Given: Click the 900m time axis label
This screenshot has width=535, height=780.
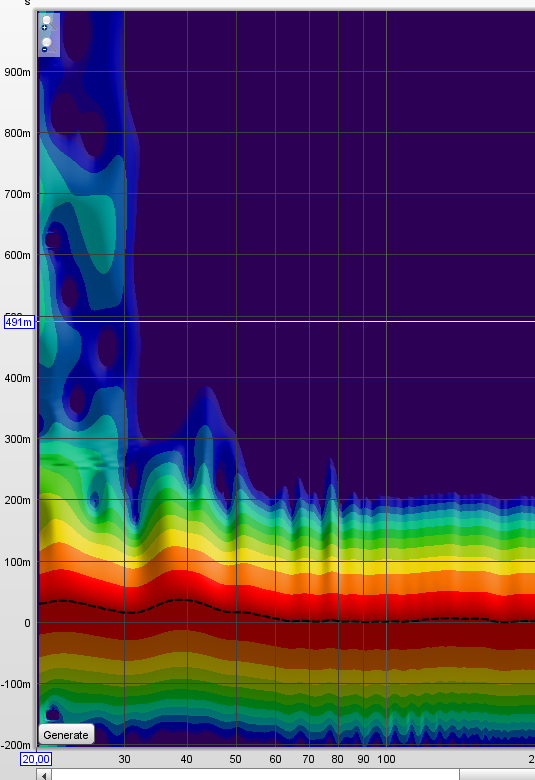Looking at the screenshot, I should [x=17, y=72].
